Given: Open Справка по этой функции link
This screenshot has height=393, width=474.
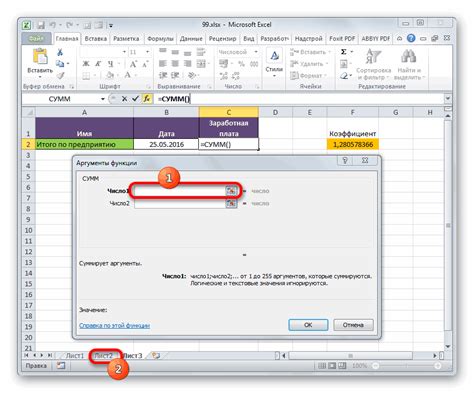Looking at the screenshot, I should pos(114,325).
